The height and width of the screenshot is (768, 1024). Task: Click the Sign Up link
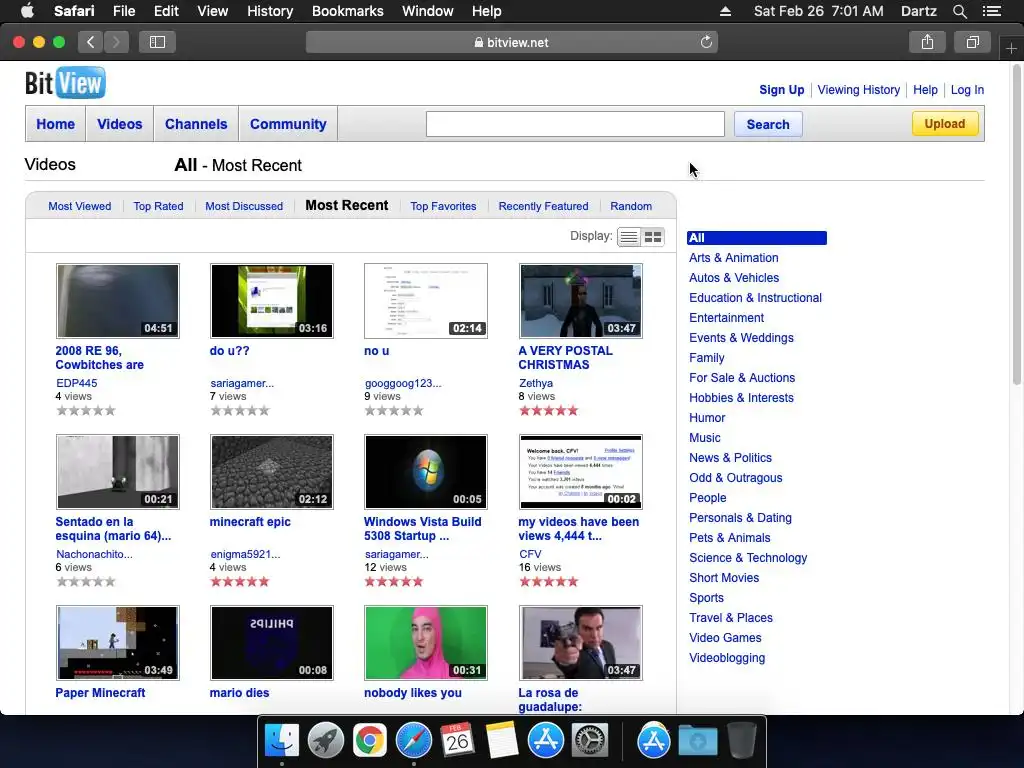(x=782, y=90)
